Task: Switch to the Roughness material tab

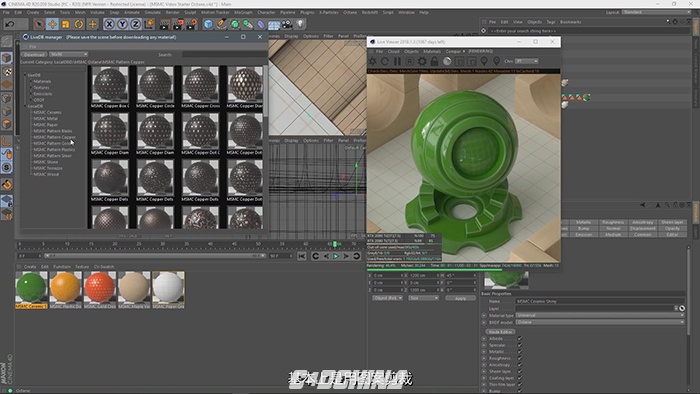Action: click(x=613, y=222)
